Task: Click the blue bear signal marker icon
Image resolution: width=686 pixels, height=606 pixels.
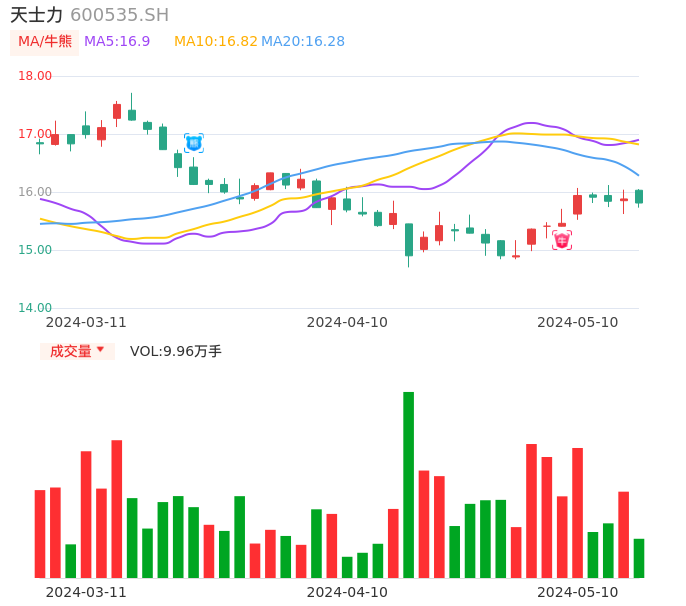Action: pos(194,143)
